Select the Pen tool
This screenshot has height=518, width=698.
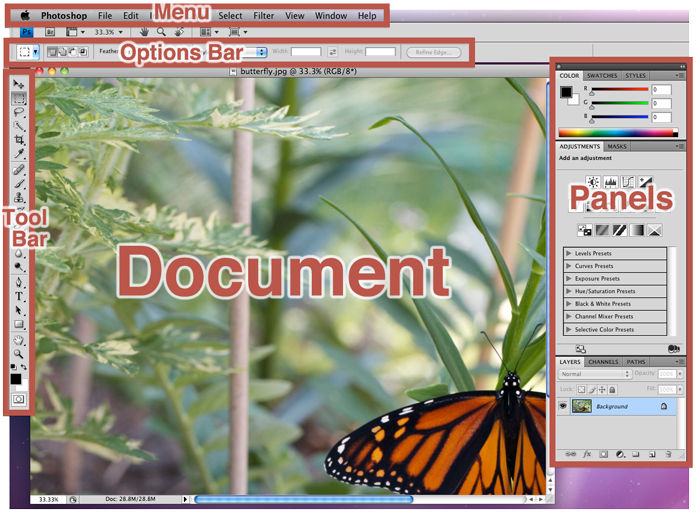click(18, 283)
